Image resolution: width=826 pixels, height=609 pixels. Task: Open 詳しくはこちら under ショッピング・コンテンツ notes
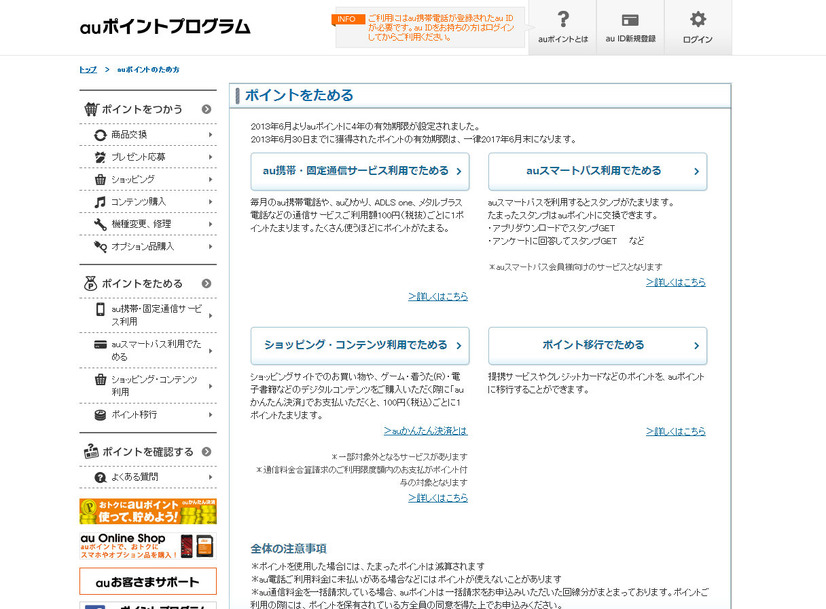[x=438, y=498]
